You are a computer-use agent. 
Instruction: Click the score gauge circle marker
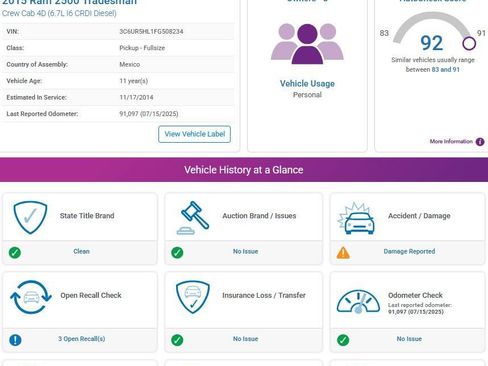click(469, 43)
